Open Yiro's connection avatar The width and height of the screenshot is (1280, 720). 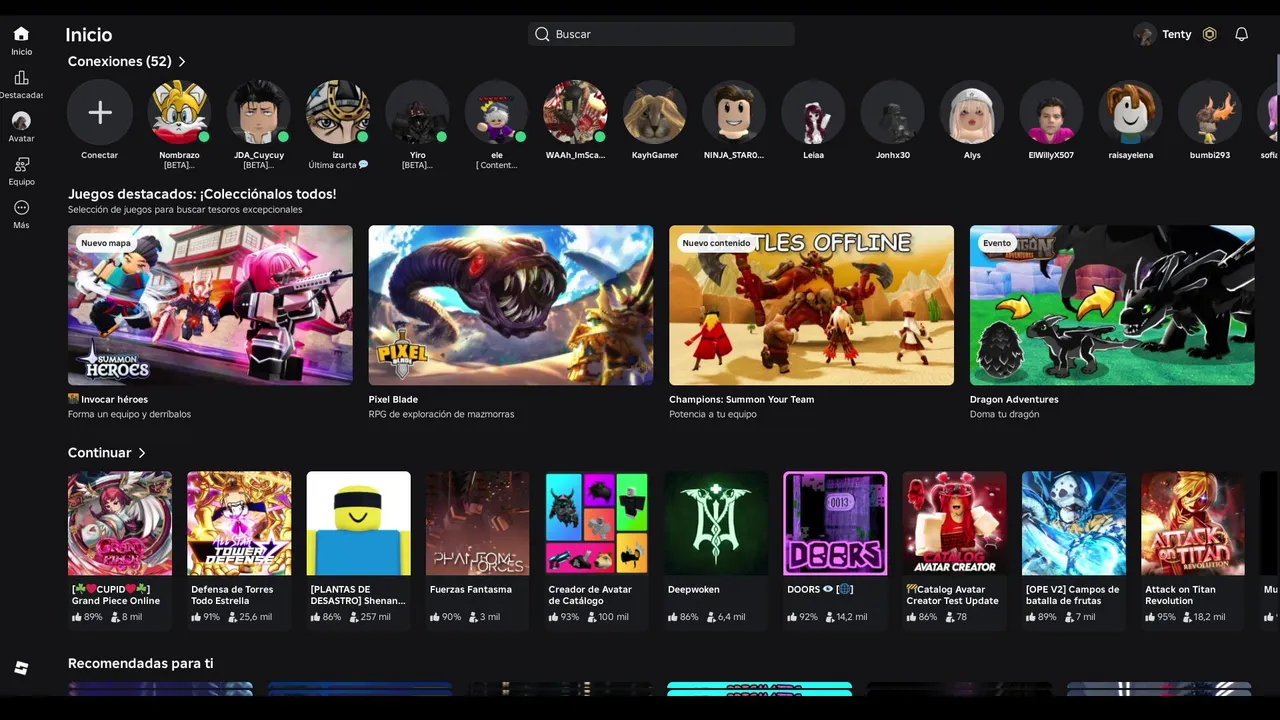[417, 112]
